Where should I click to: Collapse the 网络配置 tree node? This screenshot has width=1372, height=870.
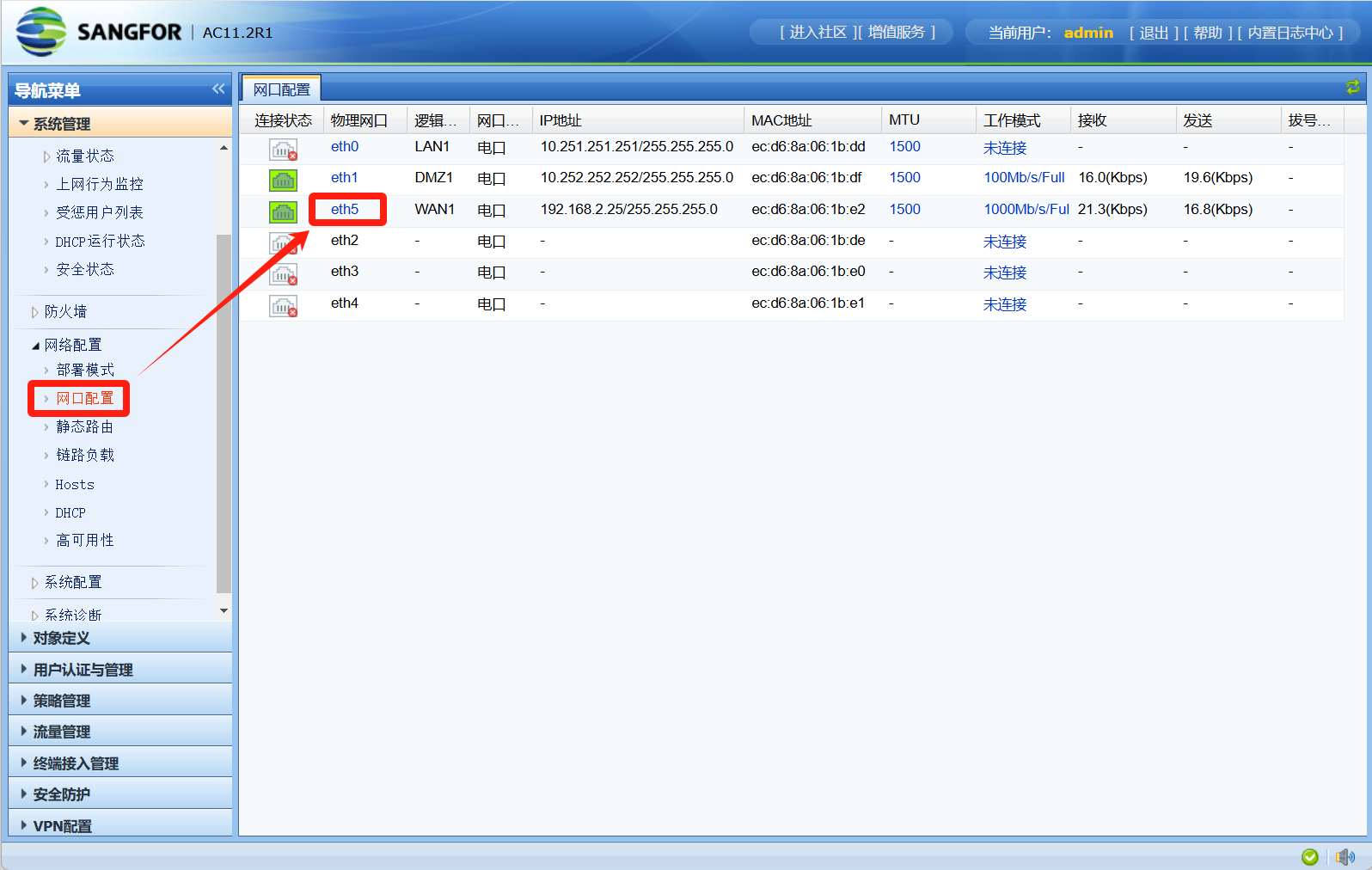tap(35, 346)
